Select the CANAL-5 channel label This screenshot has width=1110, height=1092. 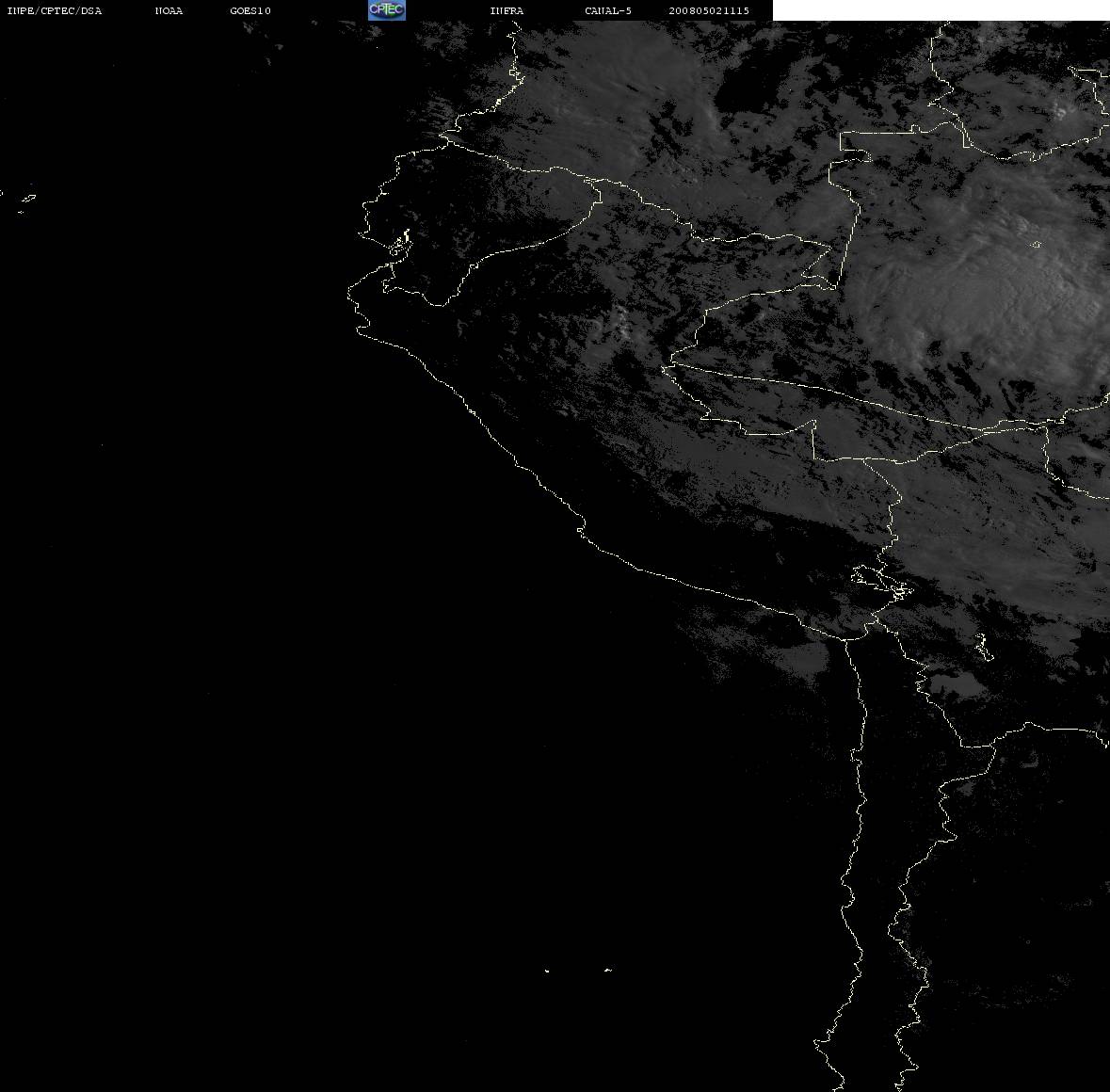pos(608,10)
